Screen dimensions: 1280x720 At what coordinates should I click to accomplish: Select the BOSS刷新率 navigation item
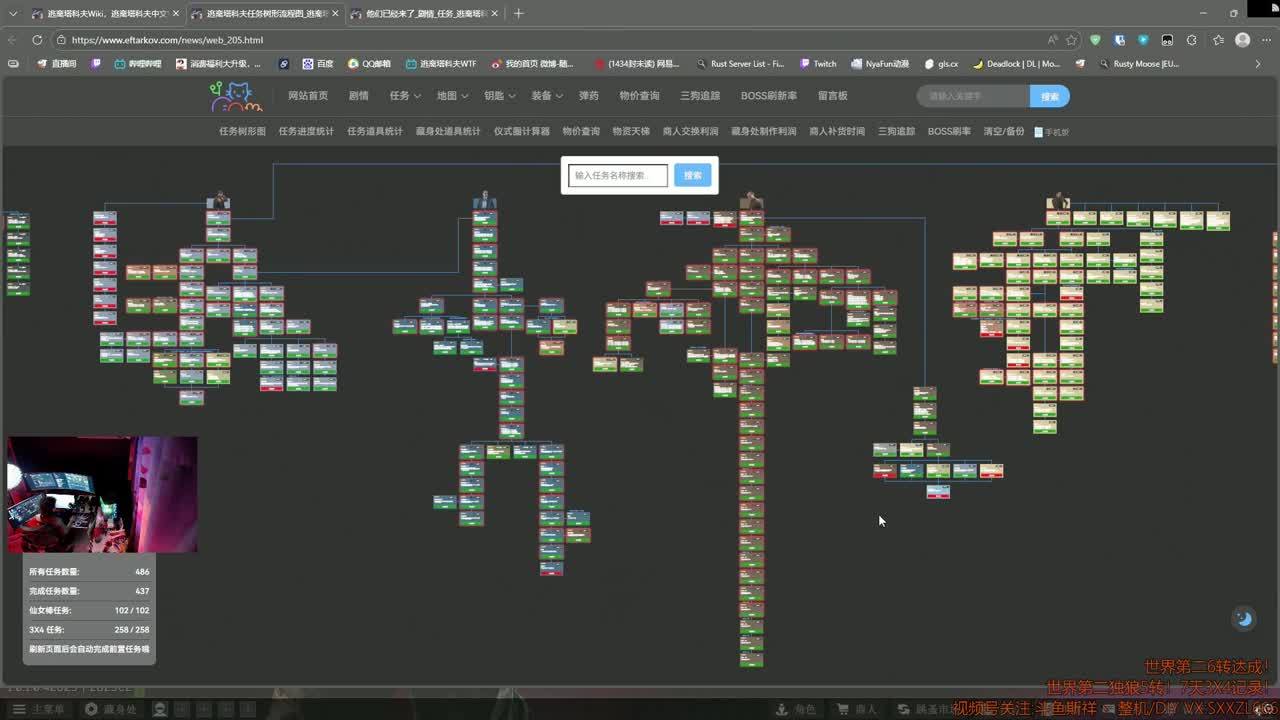768,96
